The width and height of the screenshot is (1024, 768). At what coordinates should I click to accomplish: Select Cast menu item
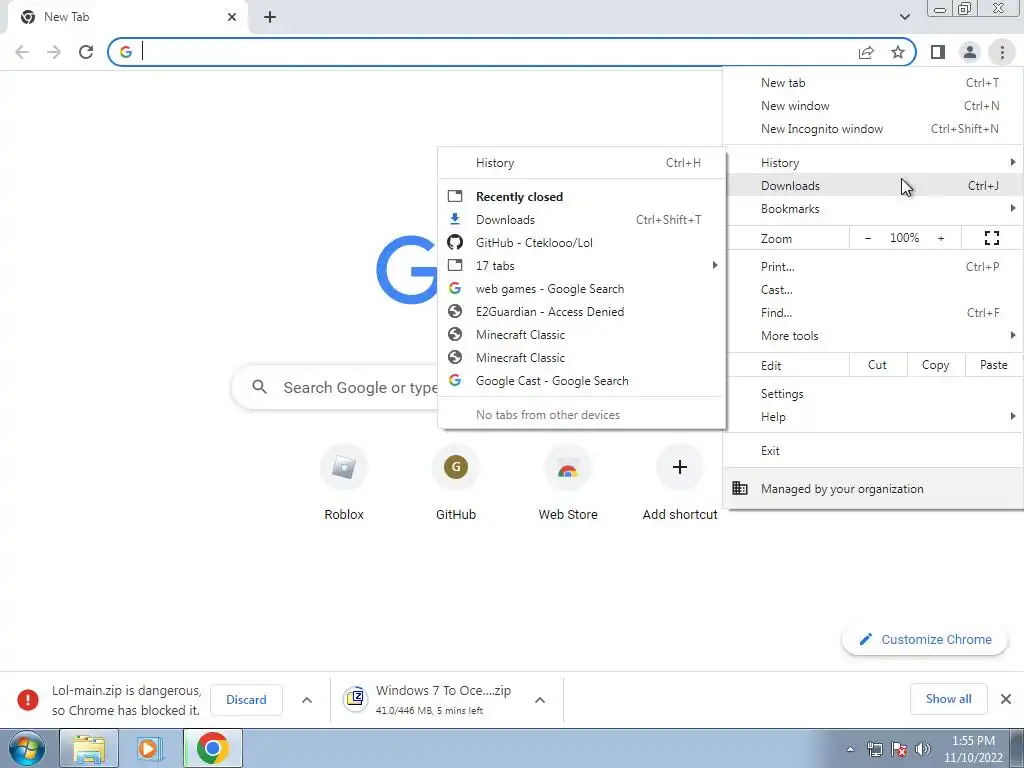pyautogui.click(x=873, y=289)
